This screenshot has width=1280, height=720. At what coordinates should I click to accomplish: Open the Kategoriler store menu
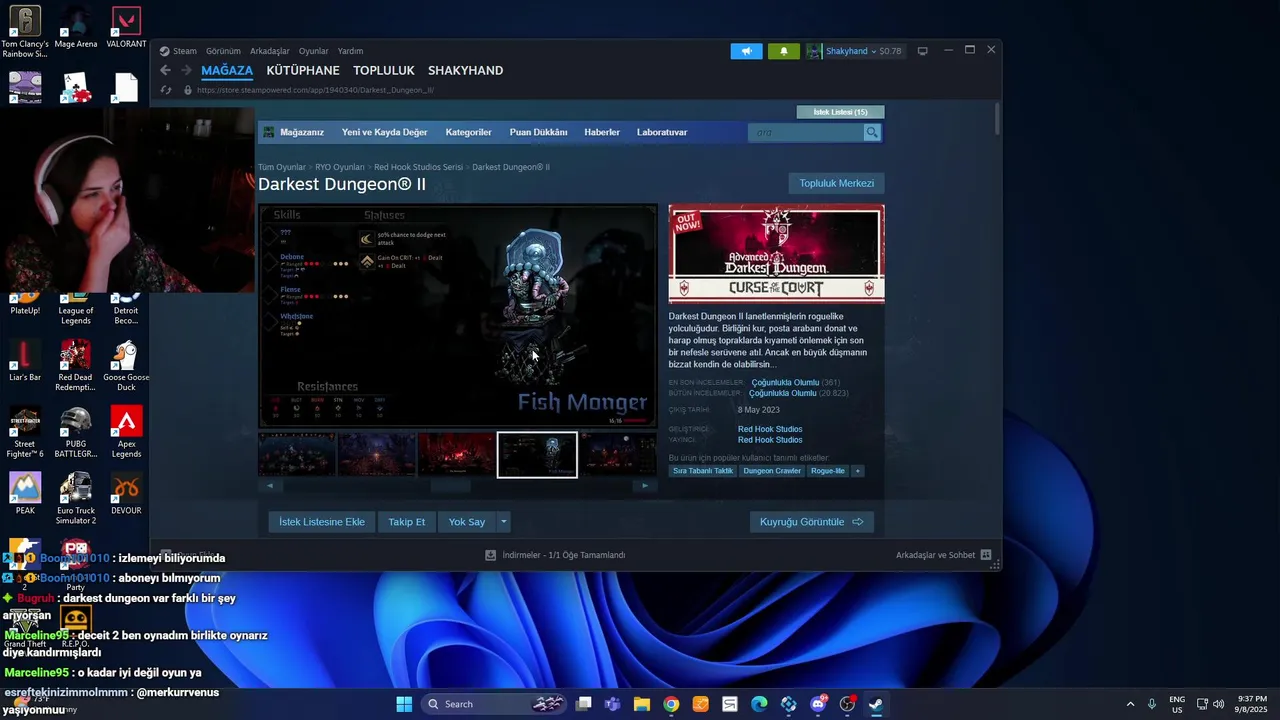tap(468, 132)
